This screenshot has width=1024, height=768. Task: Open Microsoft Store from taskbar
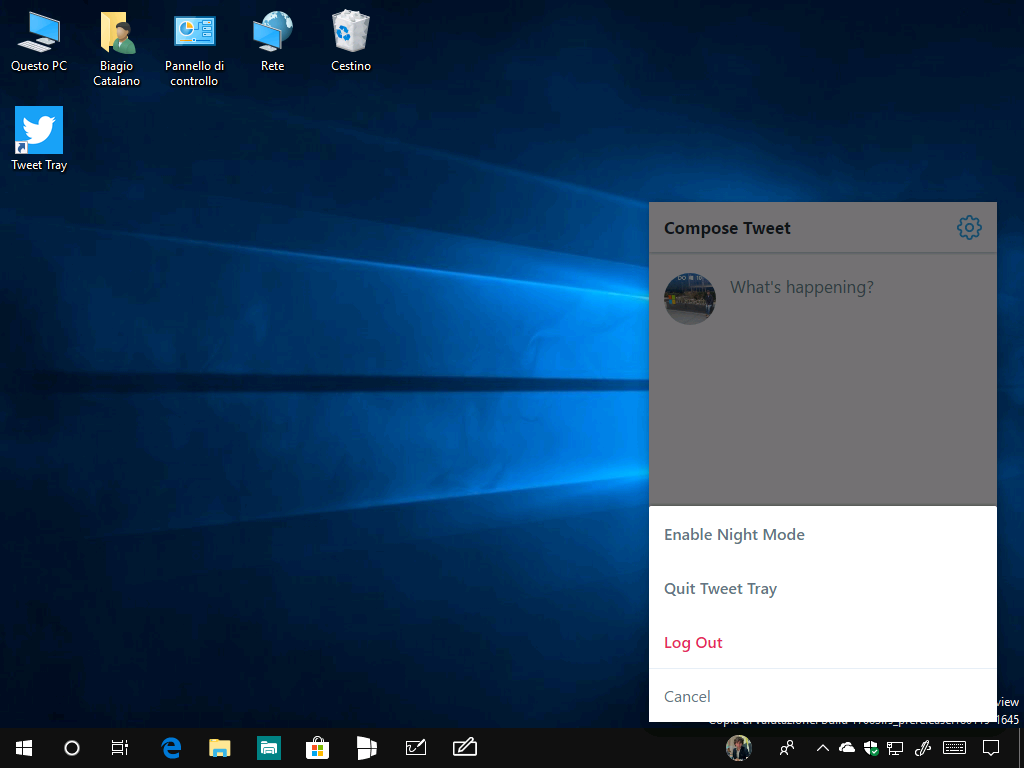coord(317,748)
